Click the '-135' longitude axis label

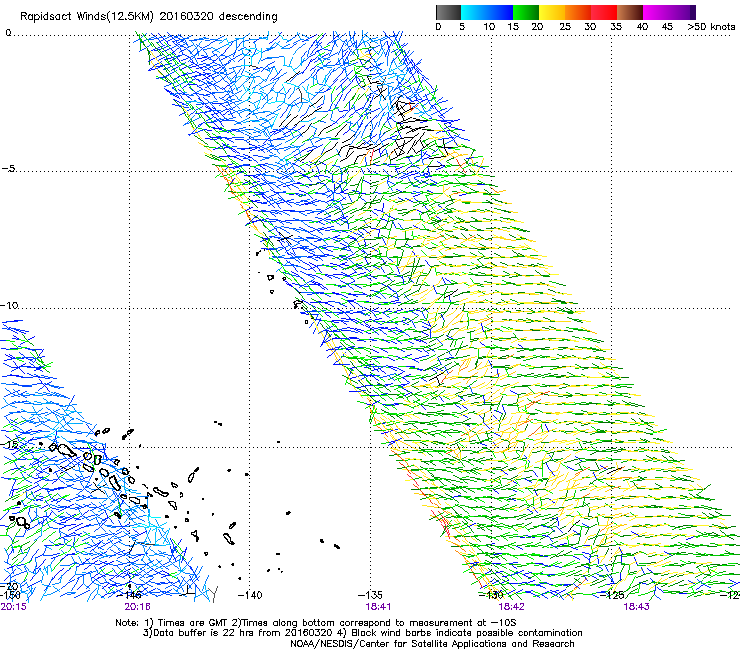(x=370, y=595)
